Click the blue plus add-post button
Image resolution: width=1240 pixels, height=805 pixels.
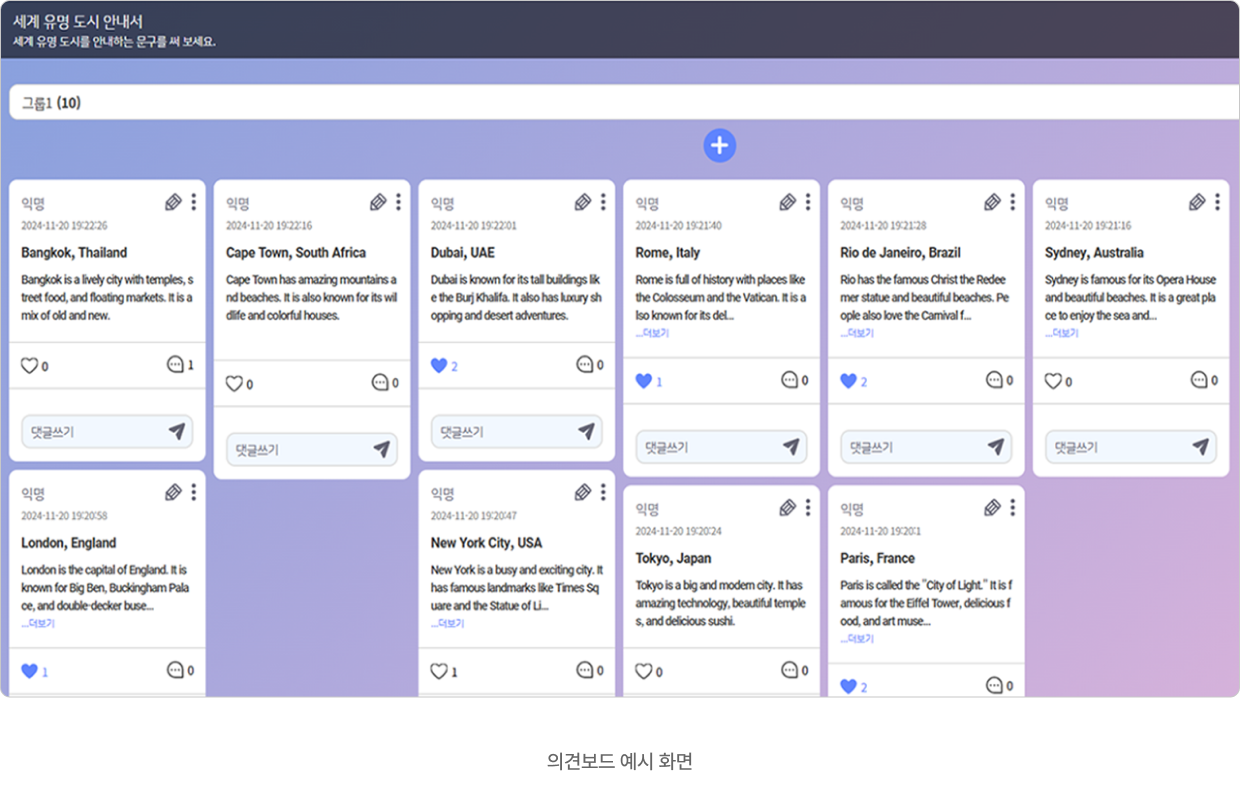(719, 146)
